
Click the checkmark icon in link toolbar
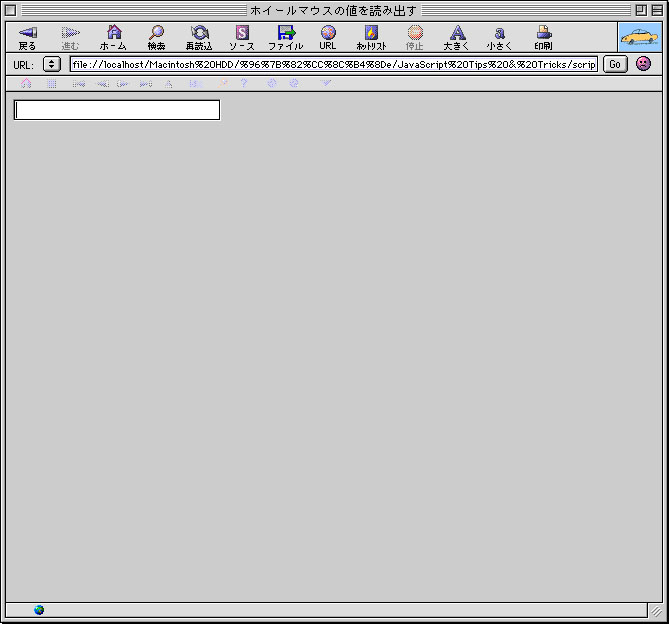[326, 83]
